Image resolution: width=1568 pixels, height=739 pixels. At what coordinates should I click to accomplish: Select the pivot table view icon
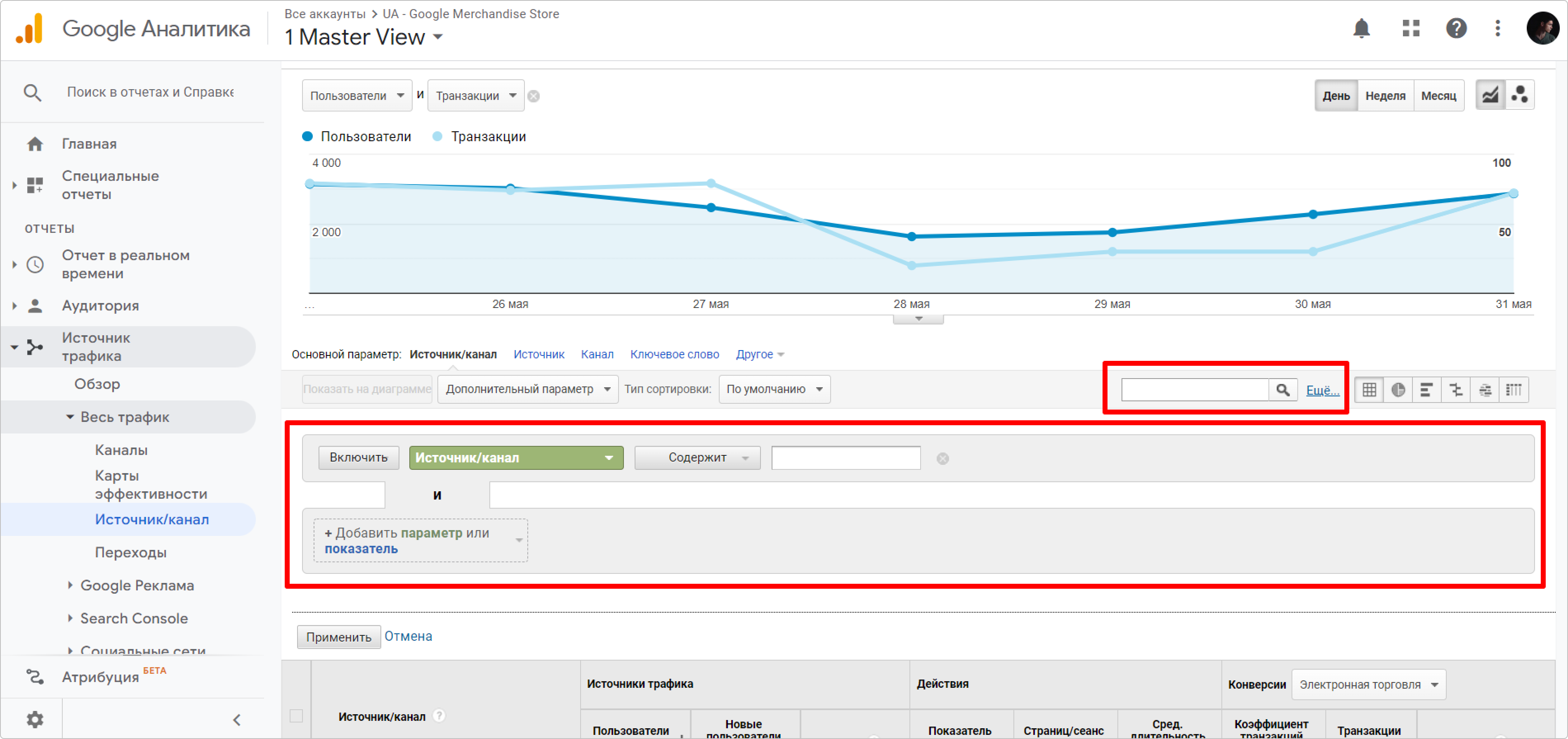pos(1514,390)
